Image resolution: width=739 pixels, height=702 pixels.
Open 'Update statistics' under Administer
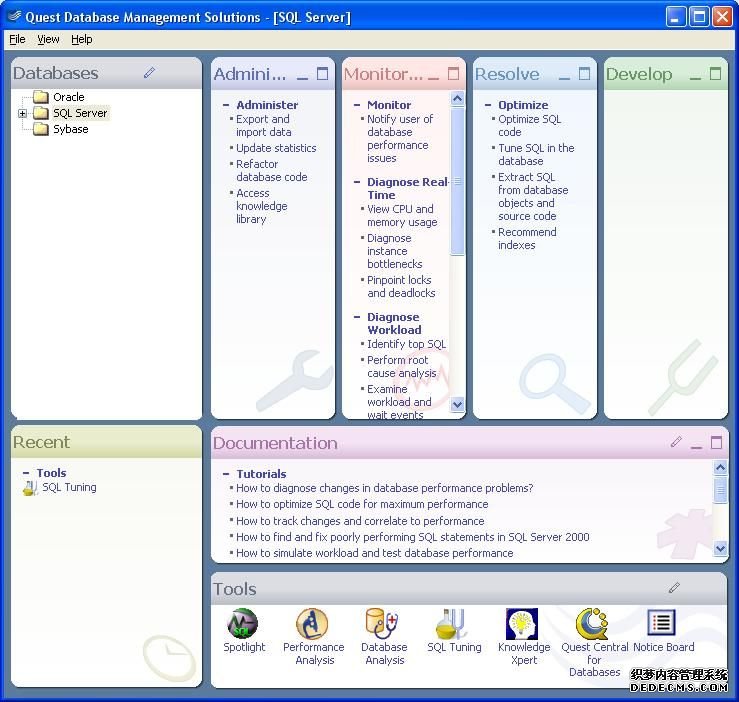tap(276, 148)
